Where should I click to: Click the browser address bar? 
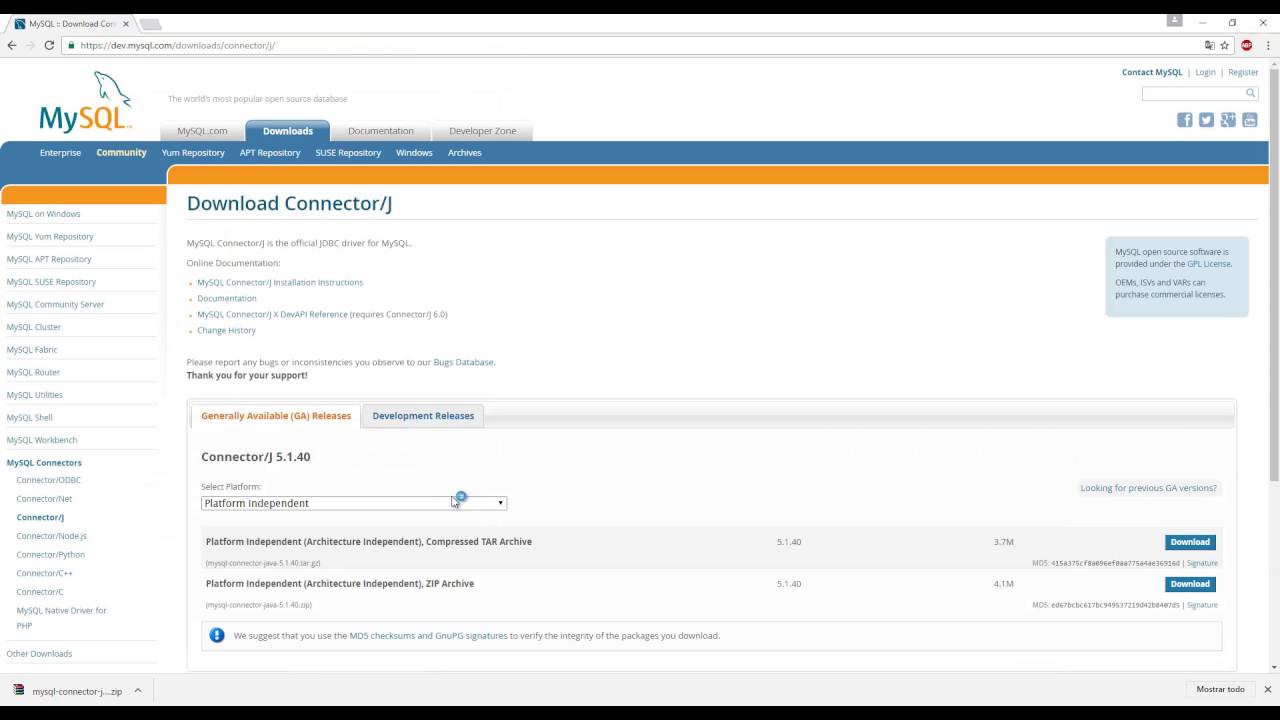coord(640,45)
